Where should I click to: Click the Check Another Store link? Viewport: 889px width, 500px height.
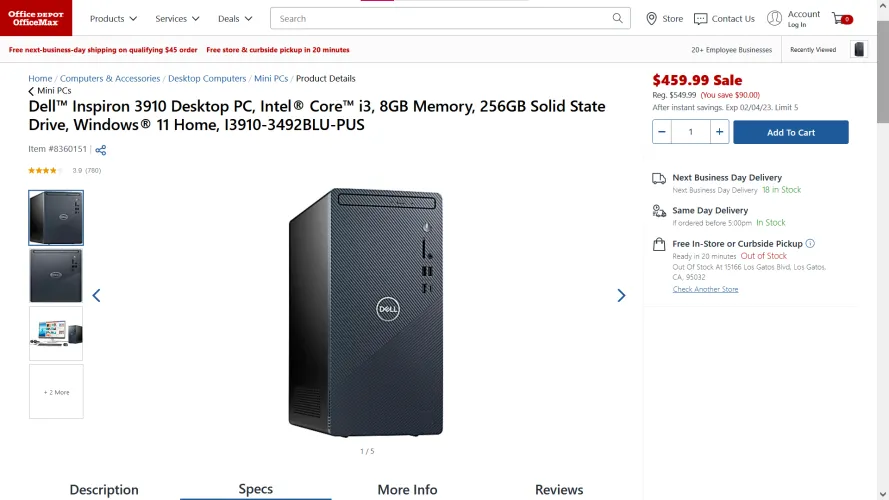(x=705, y=289)
